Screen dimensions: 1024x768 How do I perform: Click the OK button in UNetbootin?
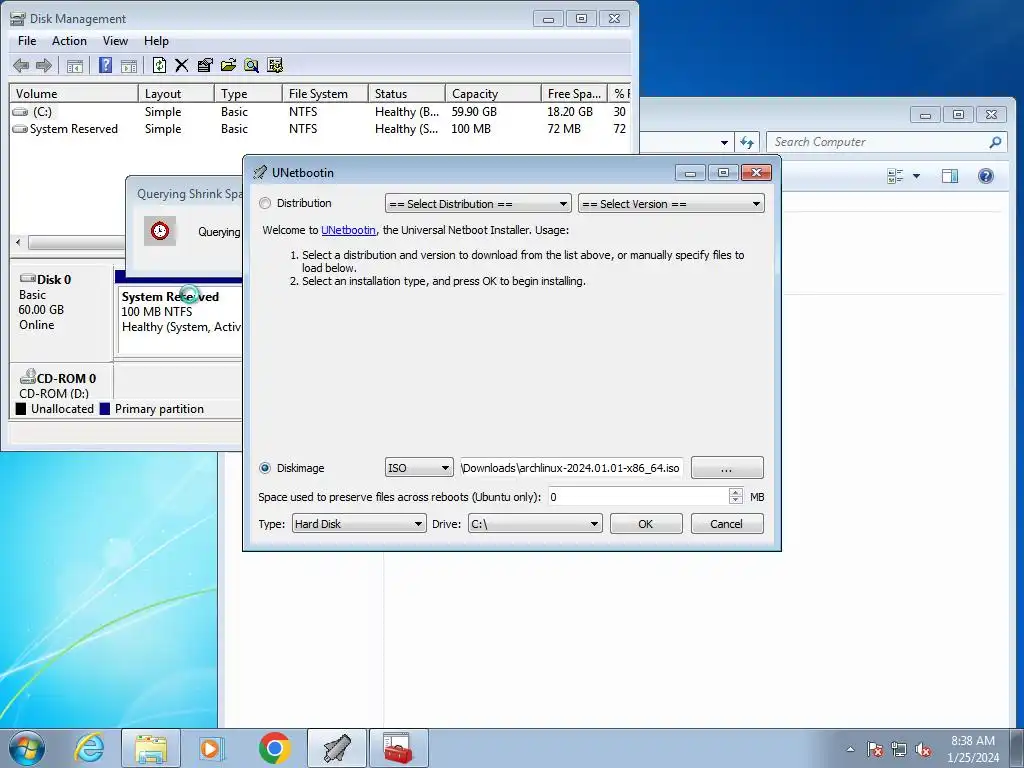click(646, 524)
